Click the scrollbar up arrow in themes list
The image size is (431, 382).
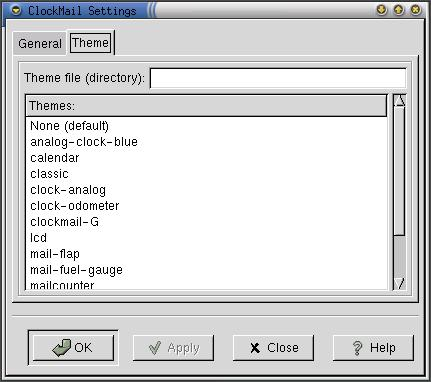click(399, 101)
